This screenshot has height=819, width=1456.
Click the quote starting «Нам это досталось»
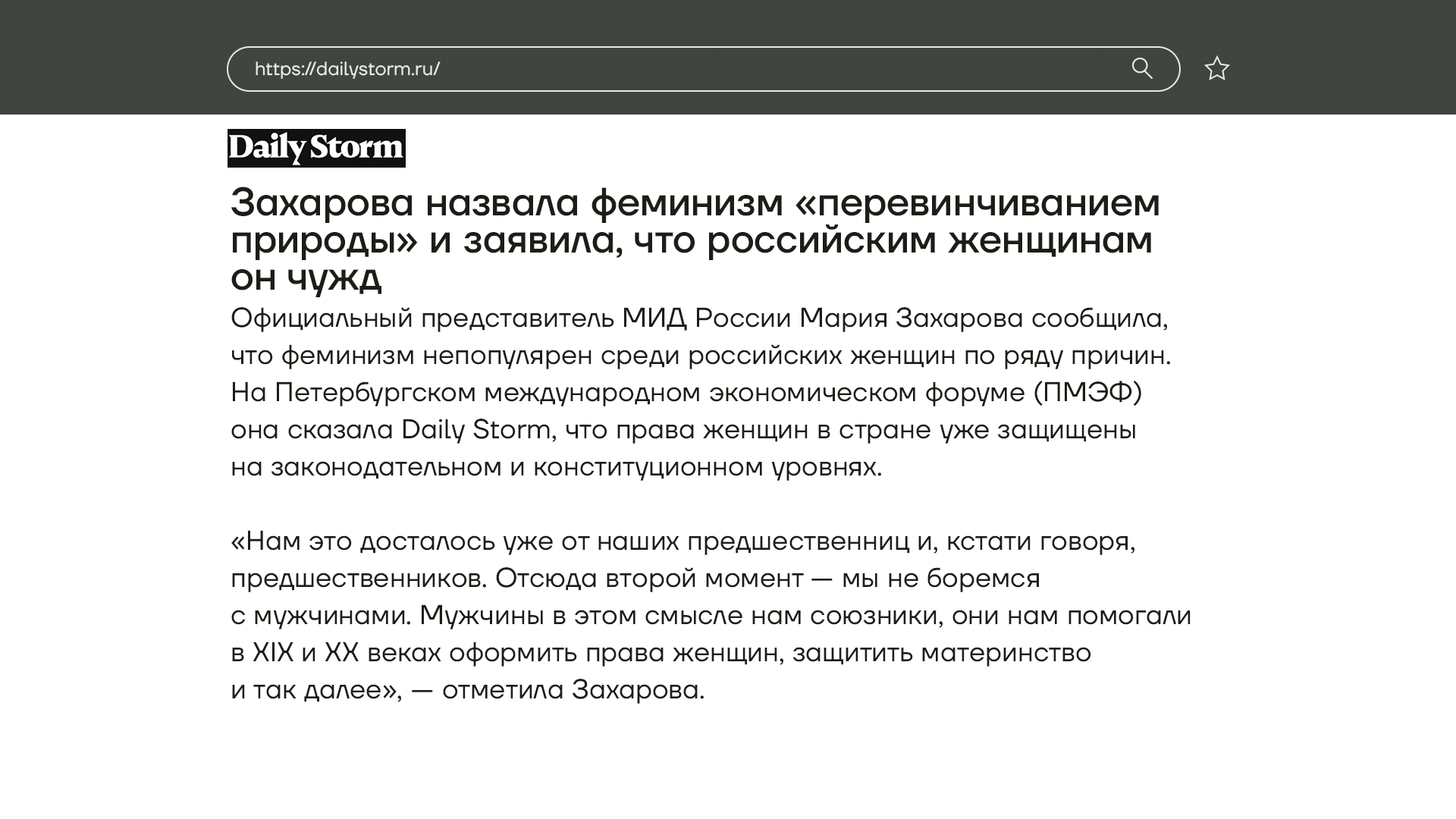click(x=364, y=541)
